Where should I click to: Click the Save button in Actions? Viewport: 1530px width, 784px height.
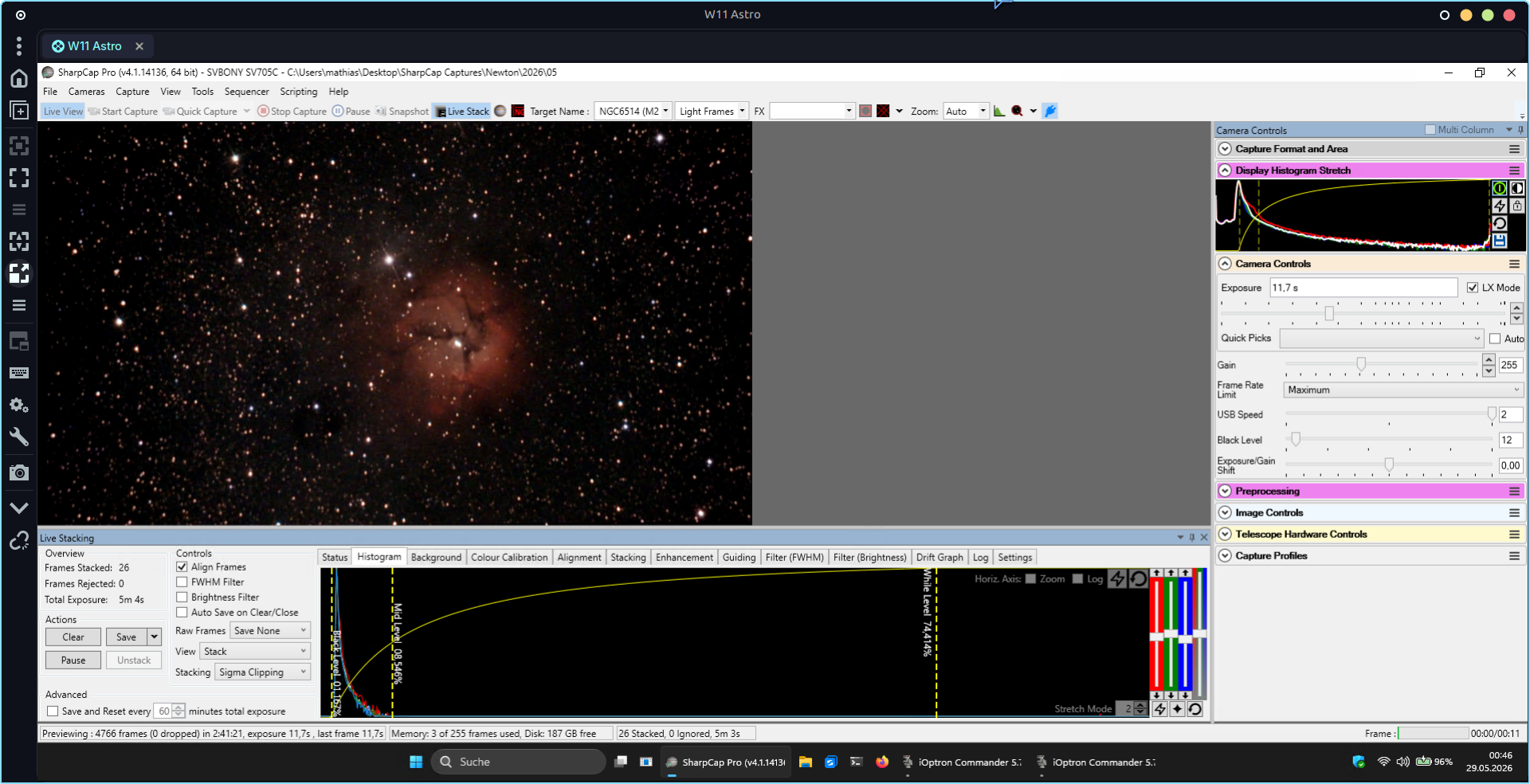127,637
